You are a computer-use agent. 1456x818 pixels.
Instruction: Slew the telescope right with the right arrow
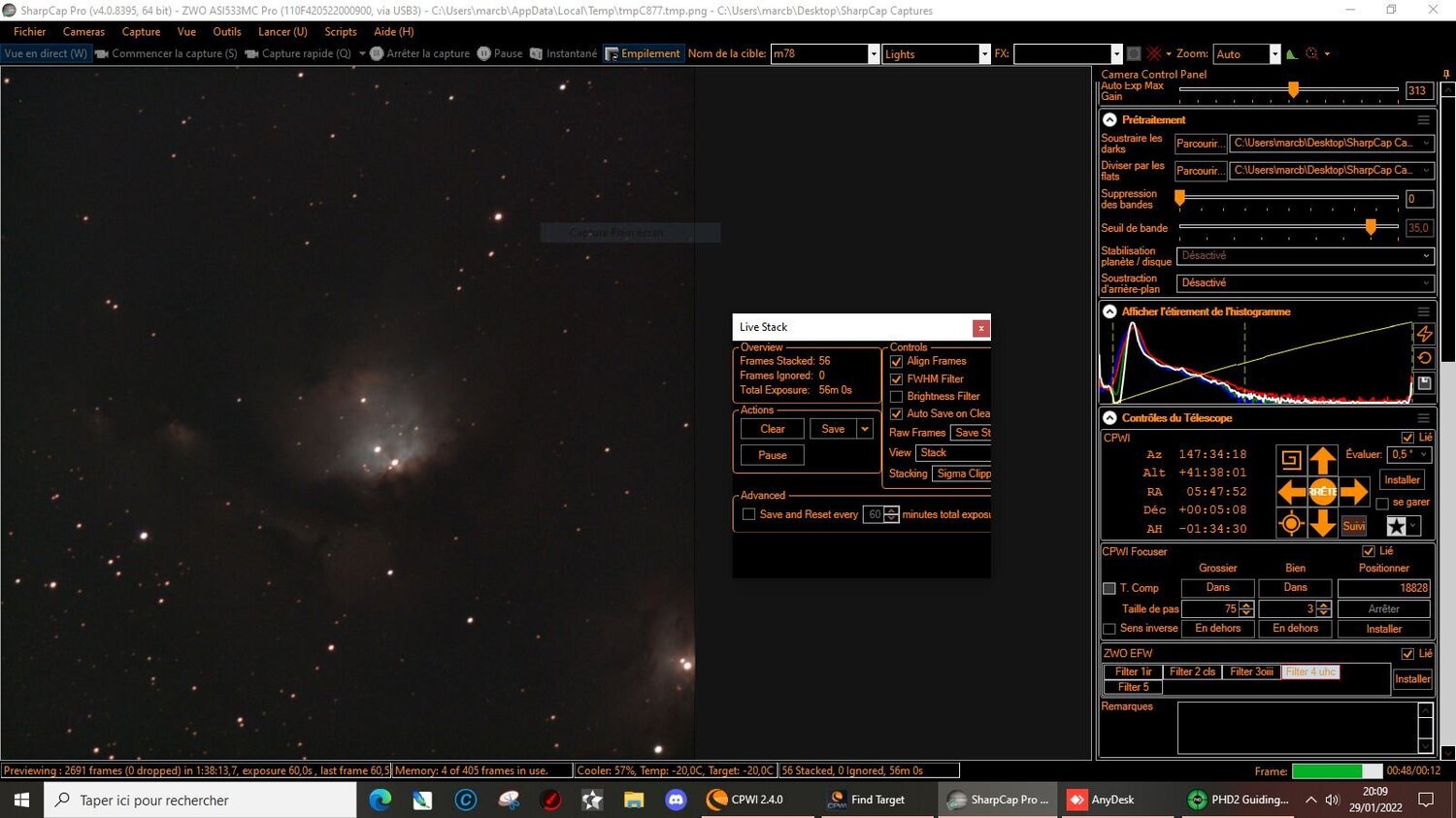(x=1354, y=492)
